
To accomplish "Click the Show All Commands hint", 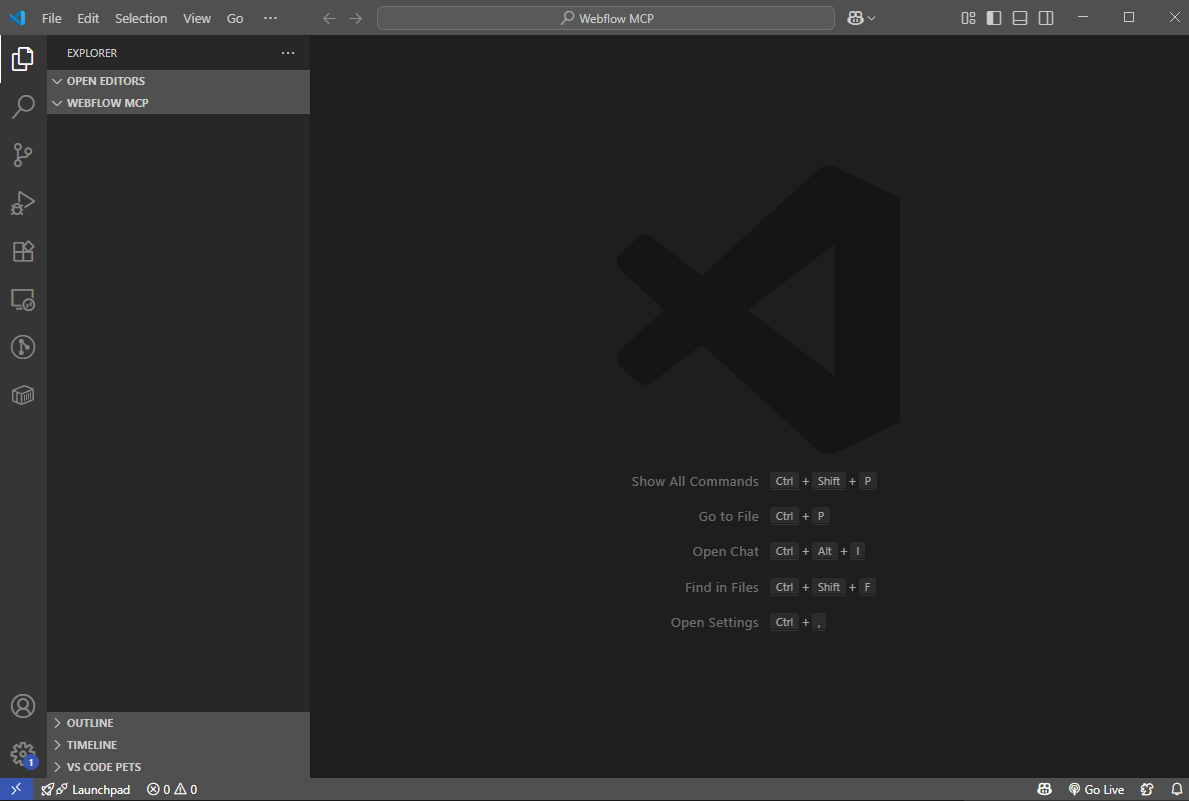I will (x=695, y=482).
